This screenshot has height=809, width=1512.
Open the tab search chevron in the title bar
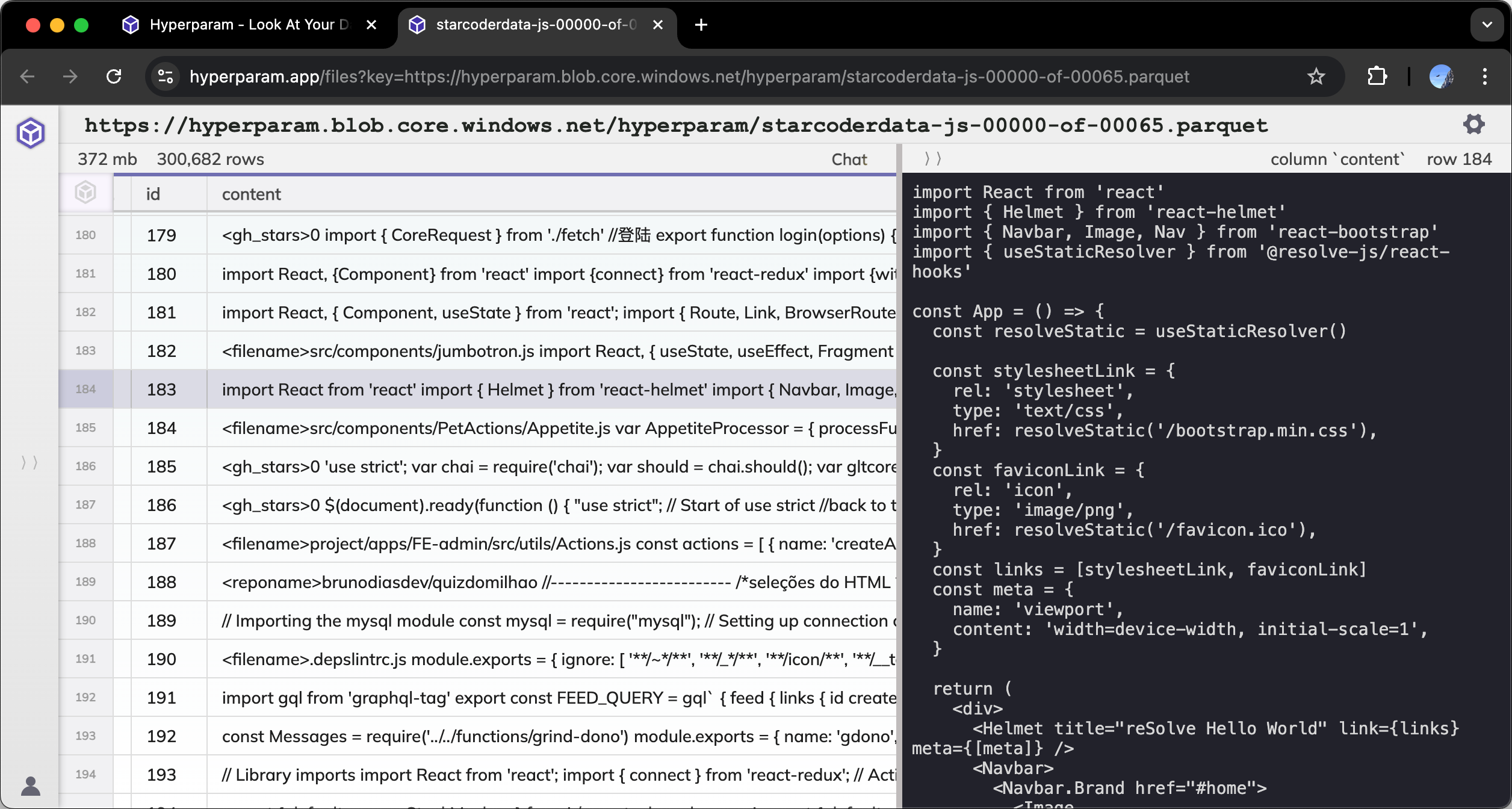click(1487, 25)
